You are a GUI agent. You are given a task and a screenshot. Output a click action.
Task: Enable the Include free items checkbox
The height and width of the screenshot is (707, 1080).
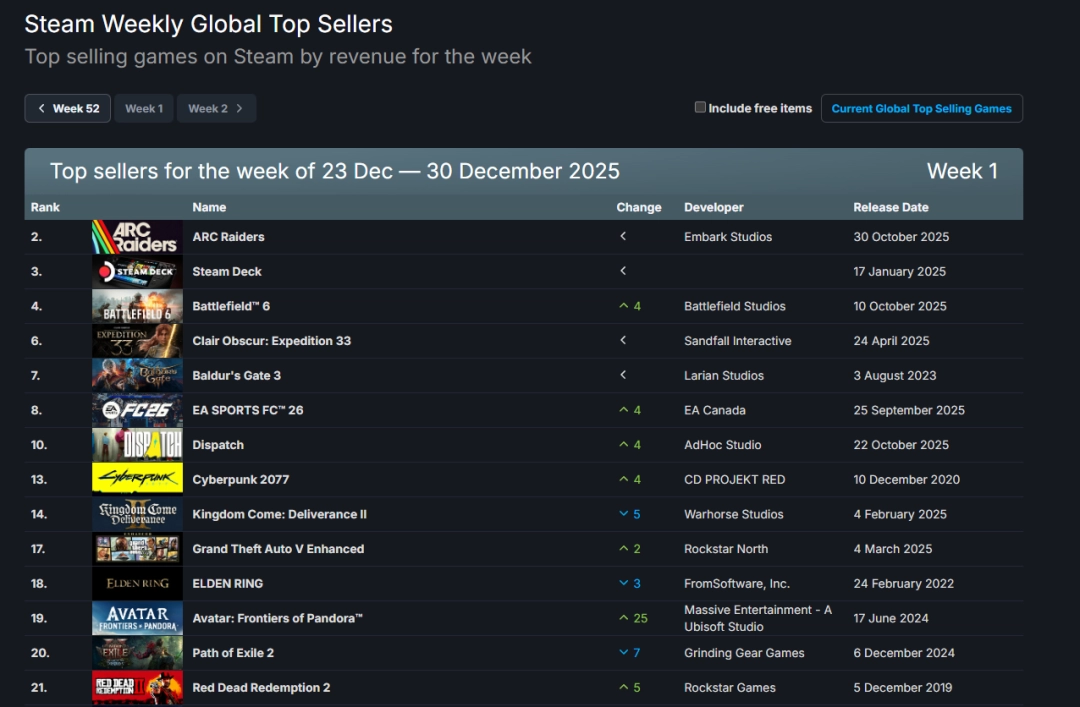(x=700, y=108)
